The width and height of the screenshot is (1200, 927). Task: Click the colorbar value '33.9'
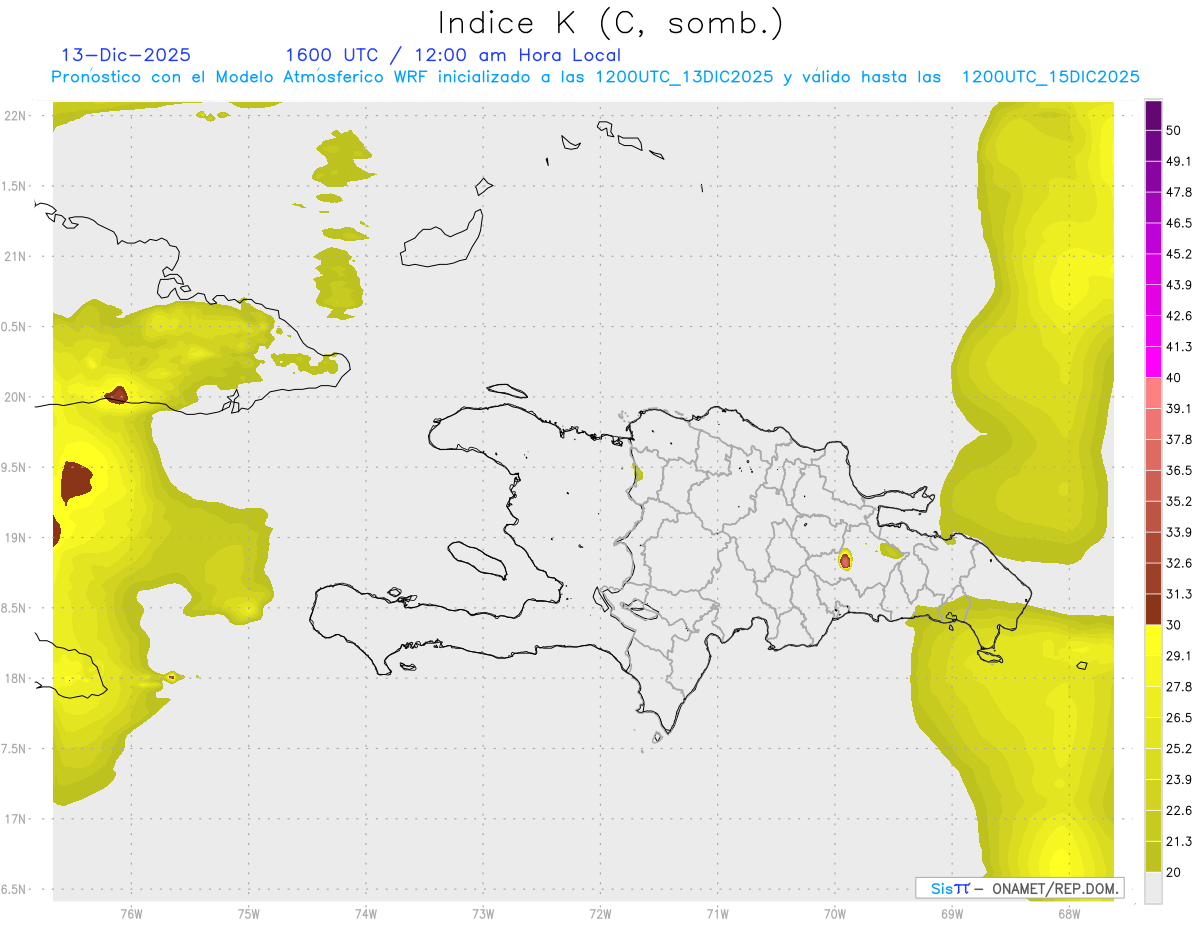[1179, 532]
